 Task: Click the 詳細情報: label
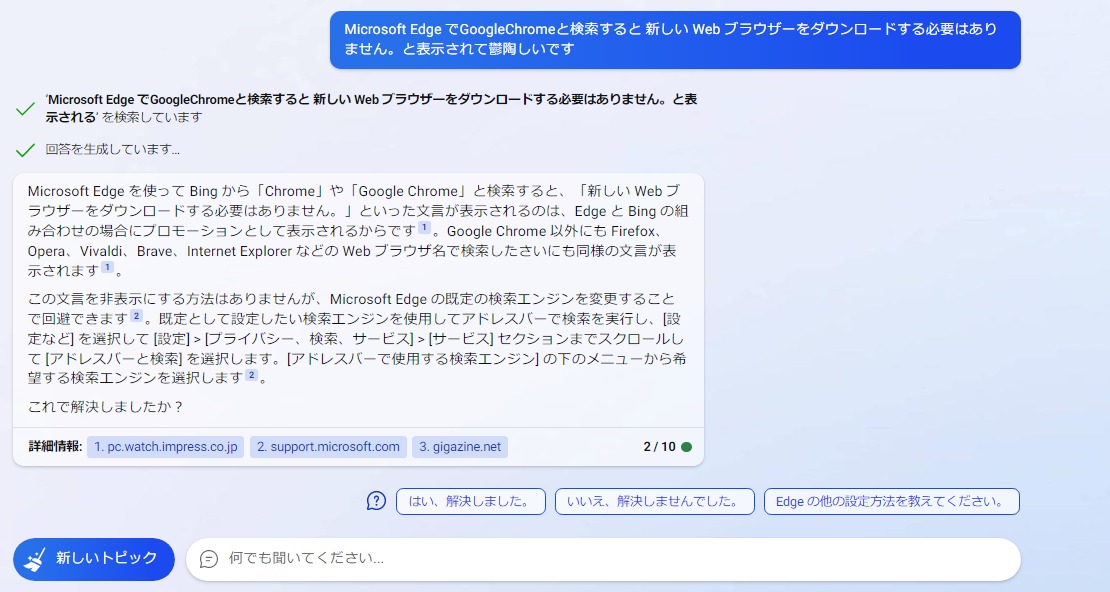55,447
